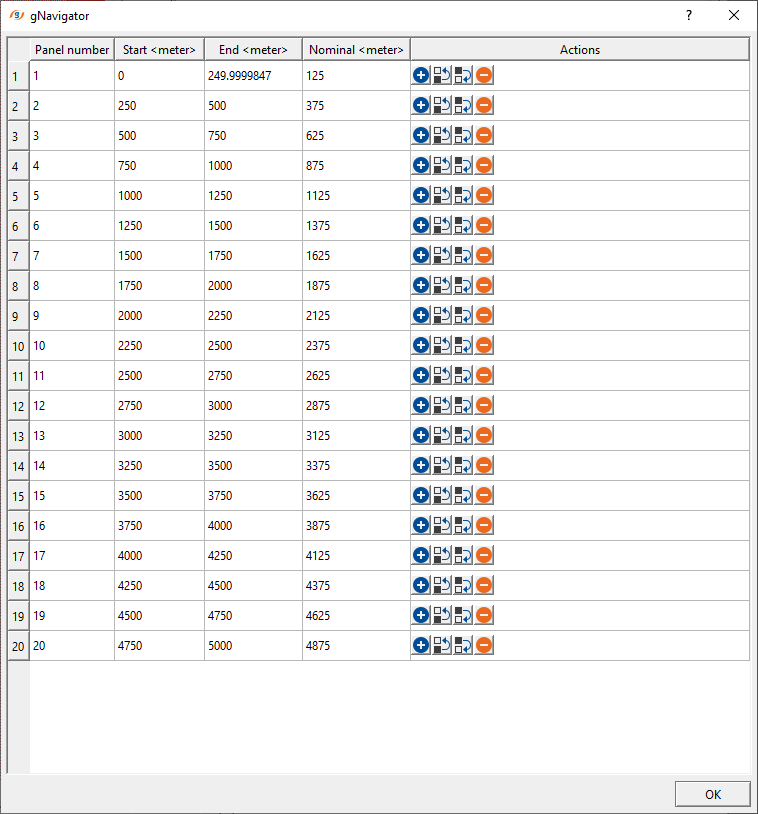Screen dimensions: 758x814
Task: Select the End cell showing 249.9999847
Action: (x=253, y=75)
